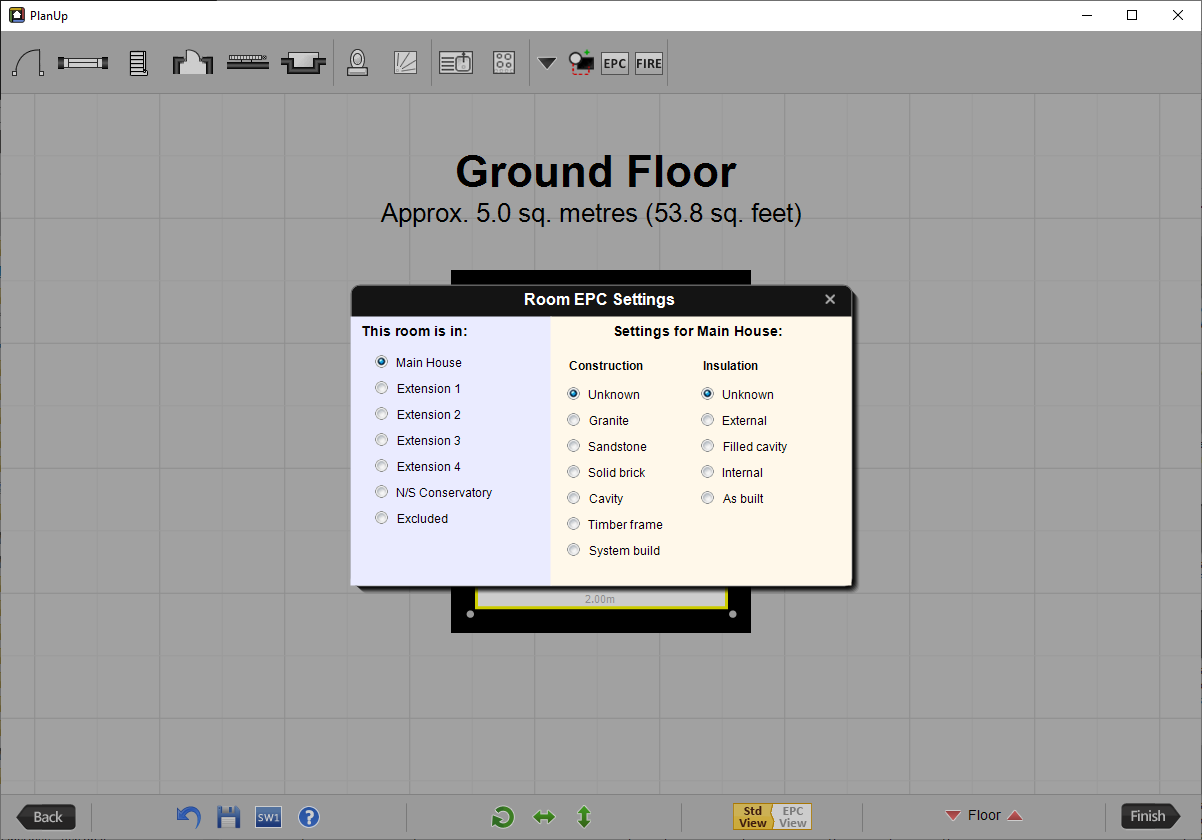Switch to Std View
Viewport: 1202px width, 840px height.
pyautogui.click(x=753, y=817)
